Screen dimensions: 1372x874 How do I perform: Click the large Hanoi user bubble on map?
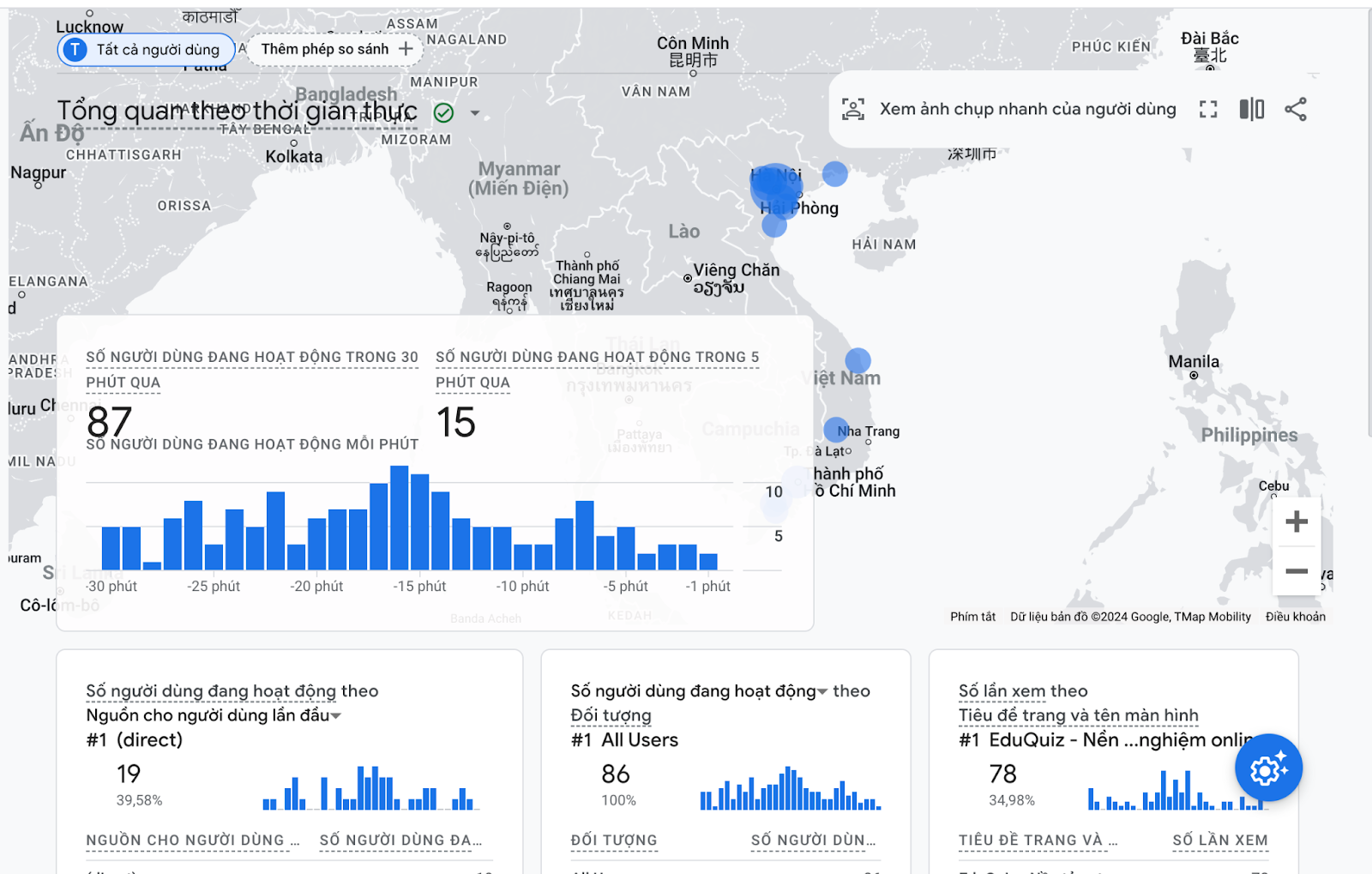coord(776,190)
